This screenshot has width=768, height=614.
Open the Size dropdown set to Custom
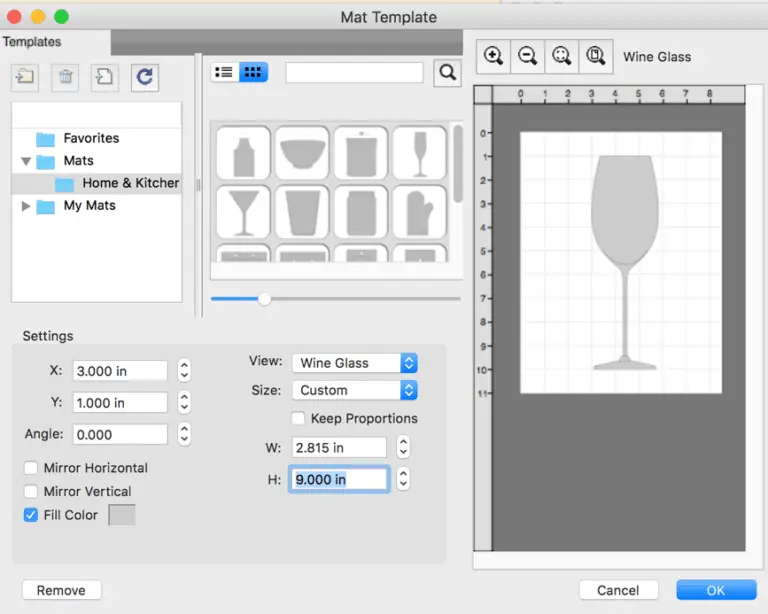(354, 390)
